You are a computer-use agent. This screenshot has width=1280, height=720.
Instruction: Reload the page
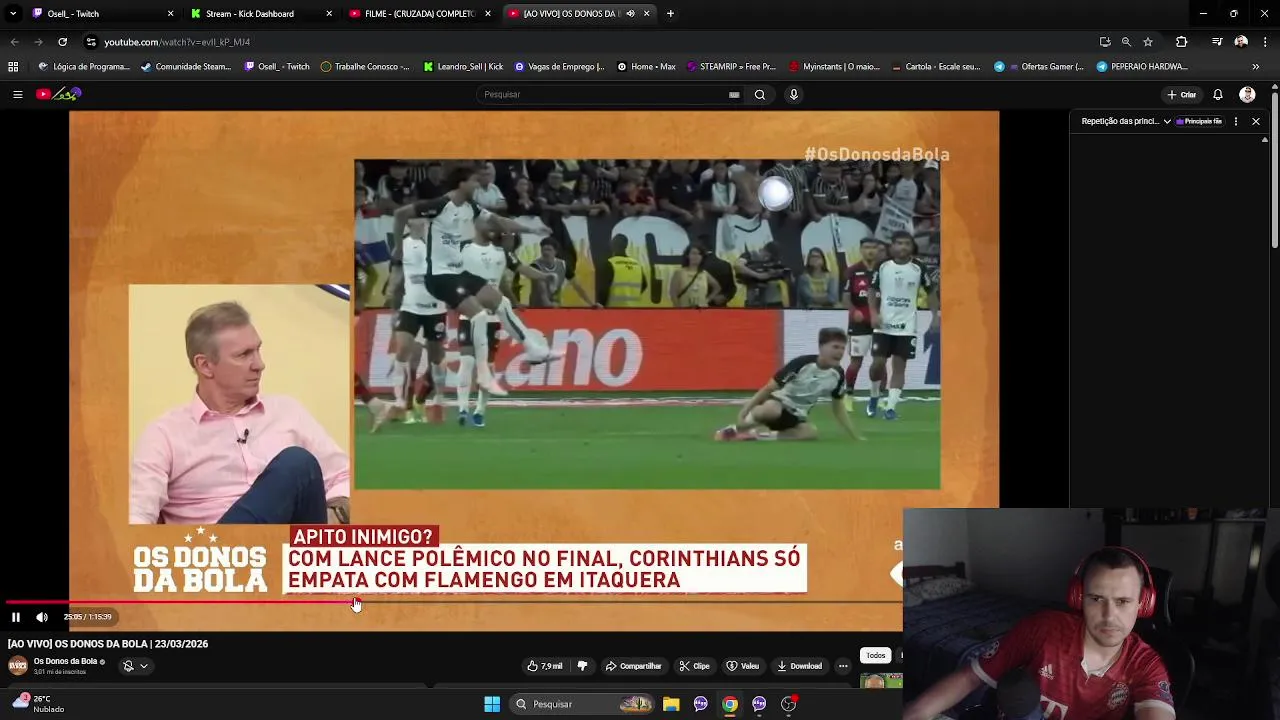62,42
